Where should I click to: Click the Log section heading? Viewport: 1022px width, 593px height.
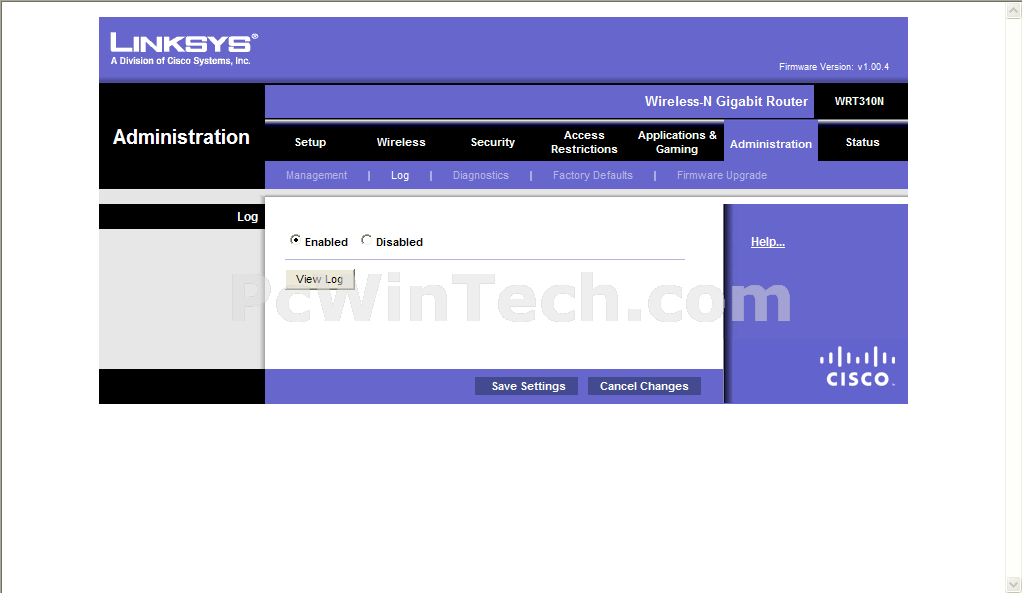pyautogui.click(x=247, y=216)
